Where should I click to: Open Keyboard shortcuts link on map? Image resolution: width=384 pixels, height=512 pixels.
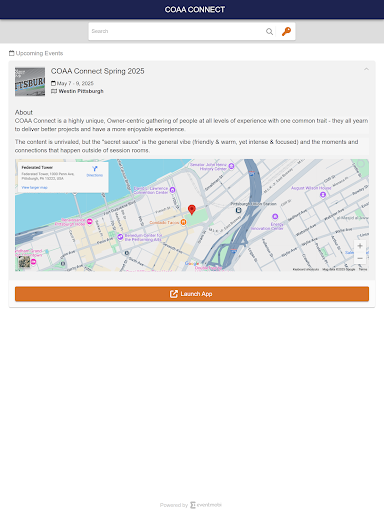click(306, 269)
